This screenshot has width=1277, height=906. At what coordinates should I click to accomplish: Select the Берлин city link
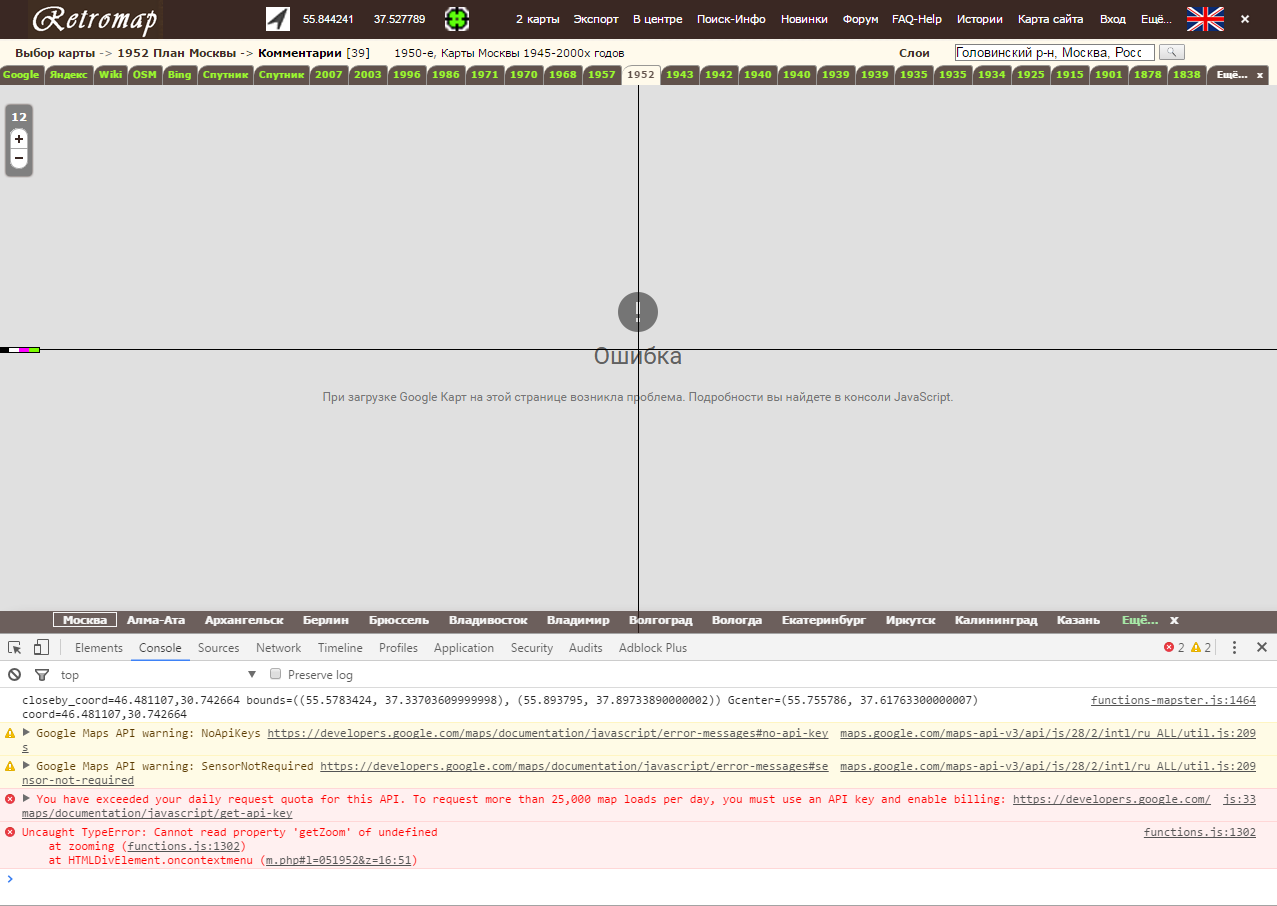[325, 620]
